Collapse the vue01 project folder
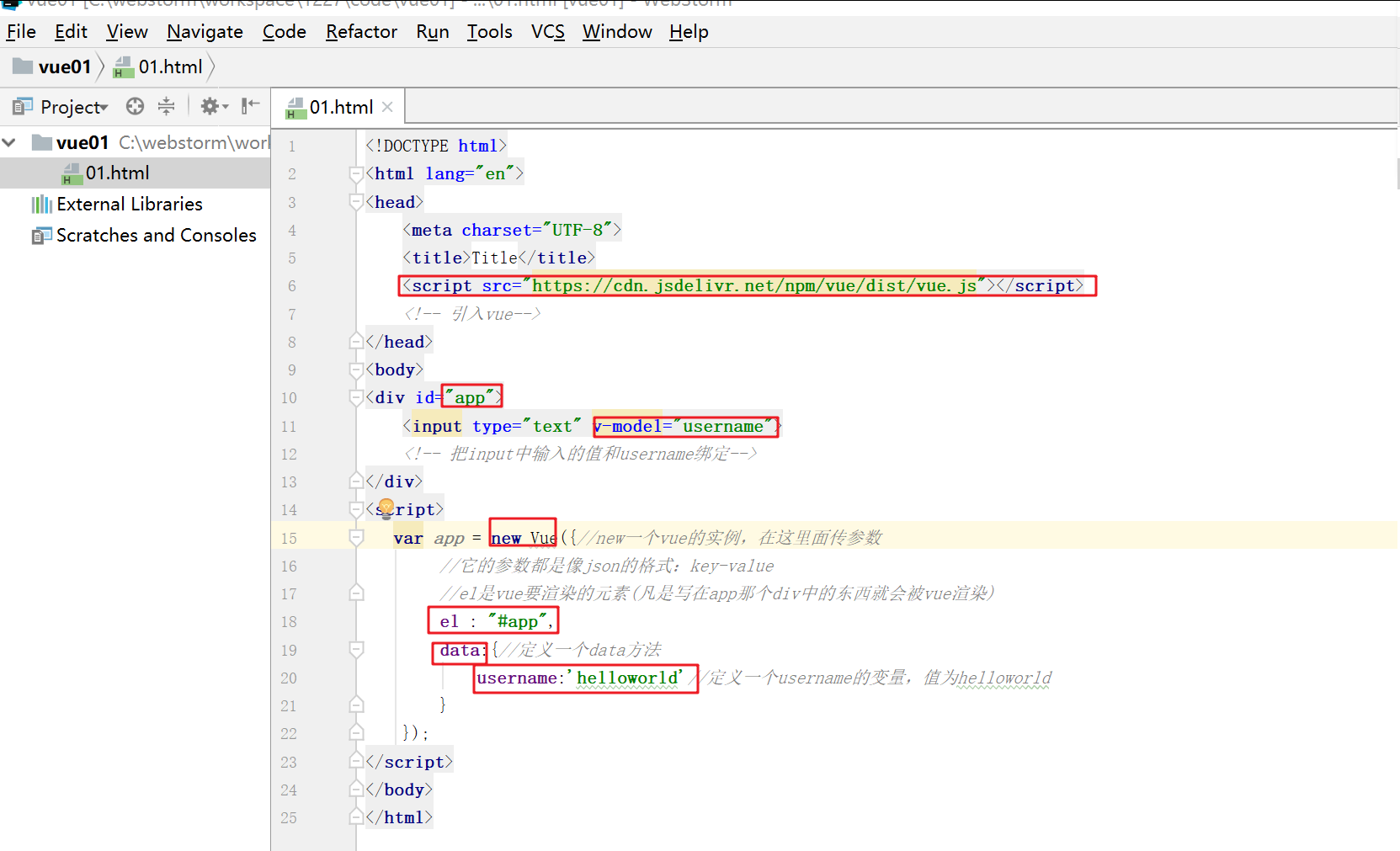This screenshot has width=1400, height=851. 9,142
